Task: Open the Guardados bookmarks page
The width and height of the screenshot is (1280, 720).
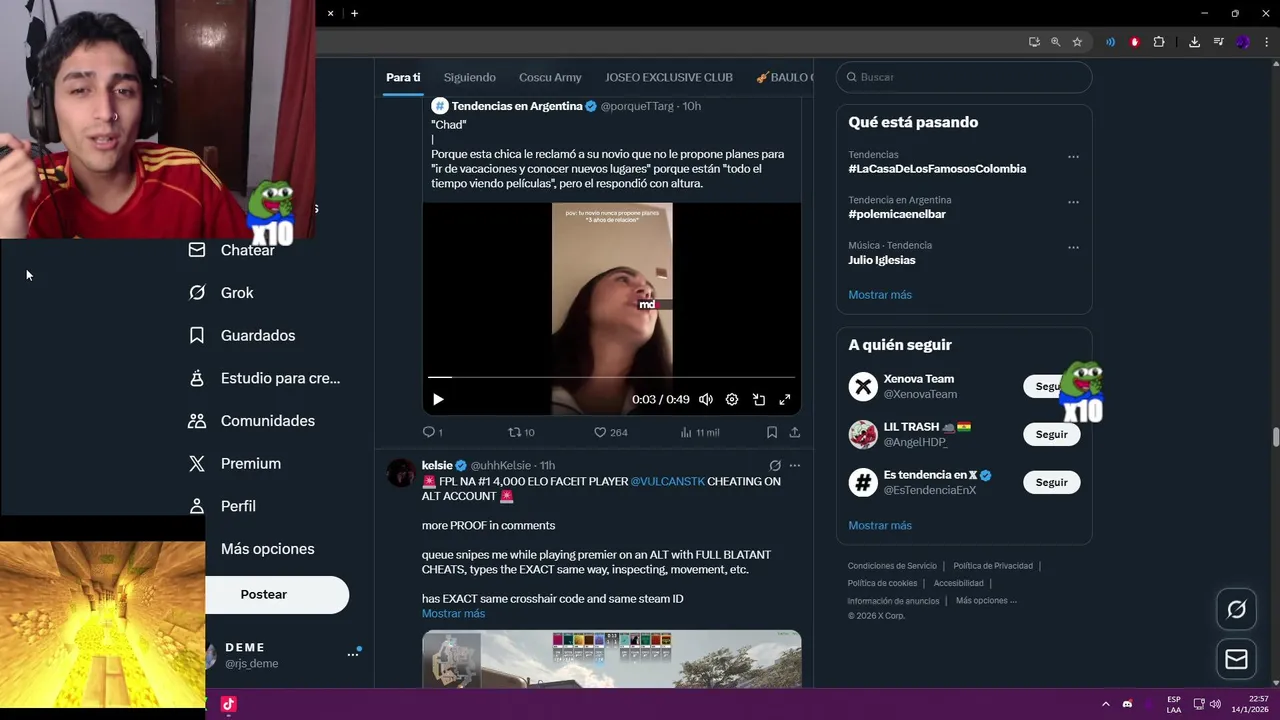Action: pos(241,335)
